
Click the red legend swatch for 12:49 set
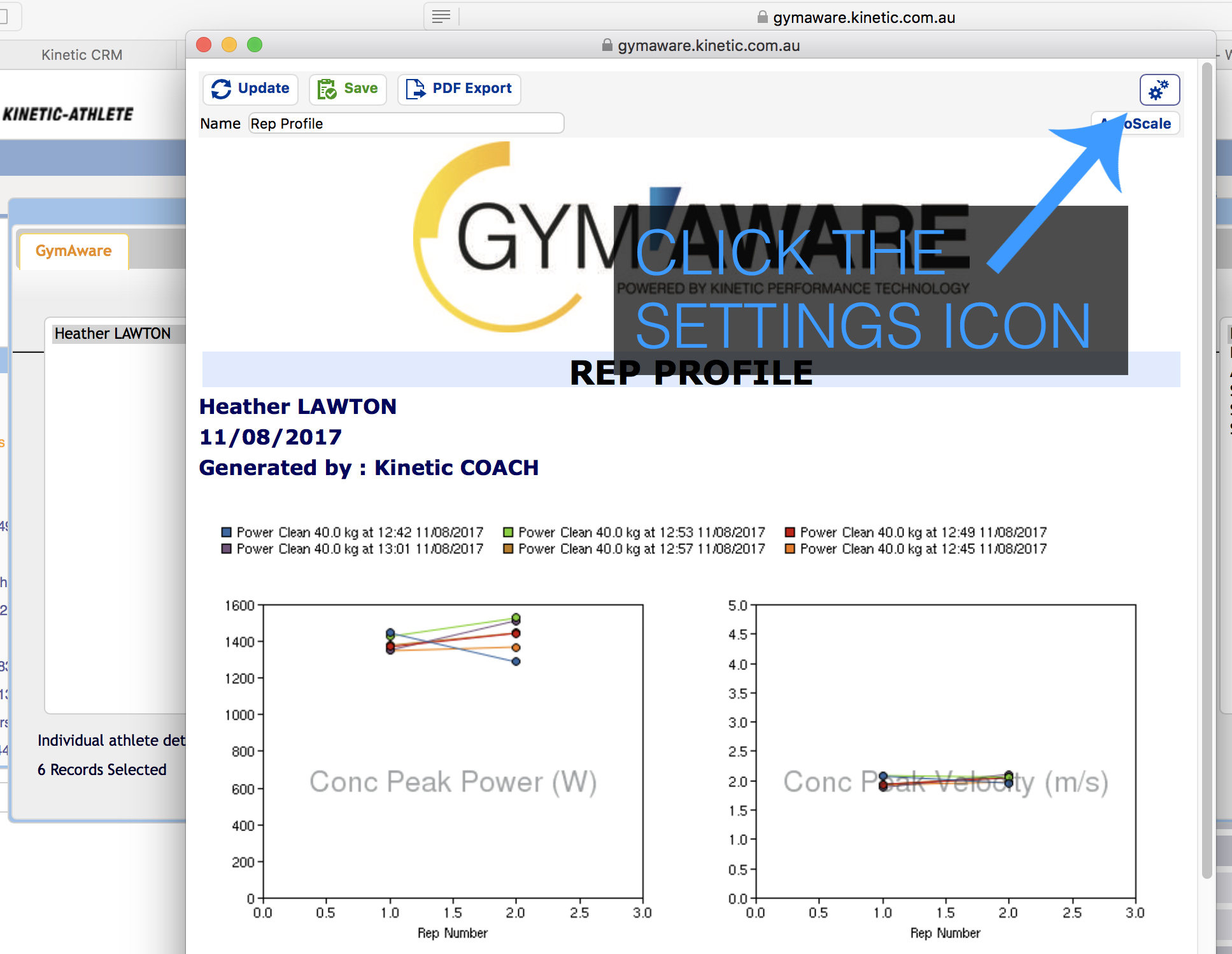[x=790, y=532]
